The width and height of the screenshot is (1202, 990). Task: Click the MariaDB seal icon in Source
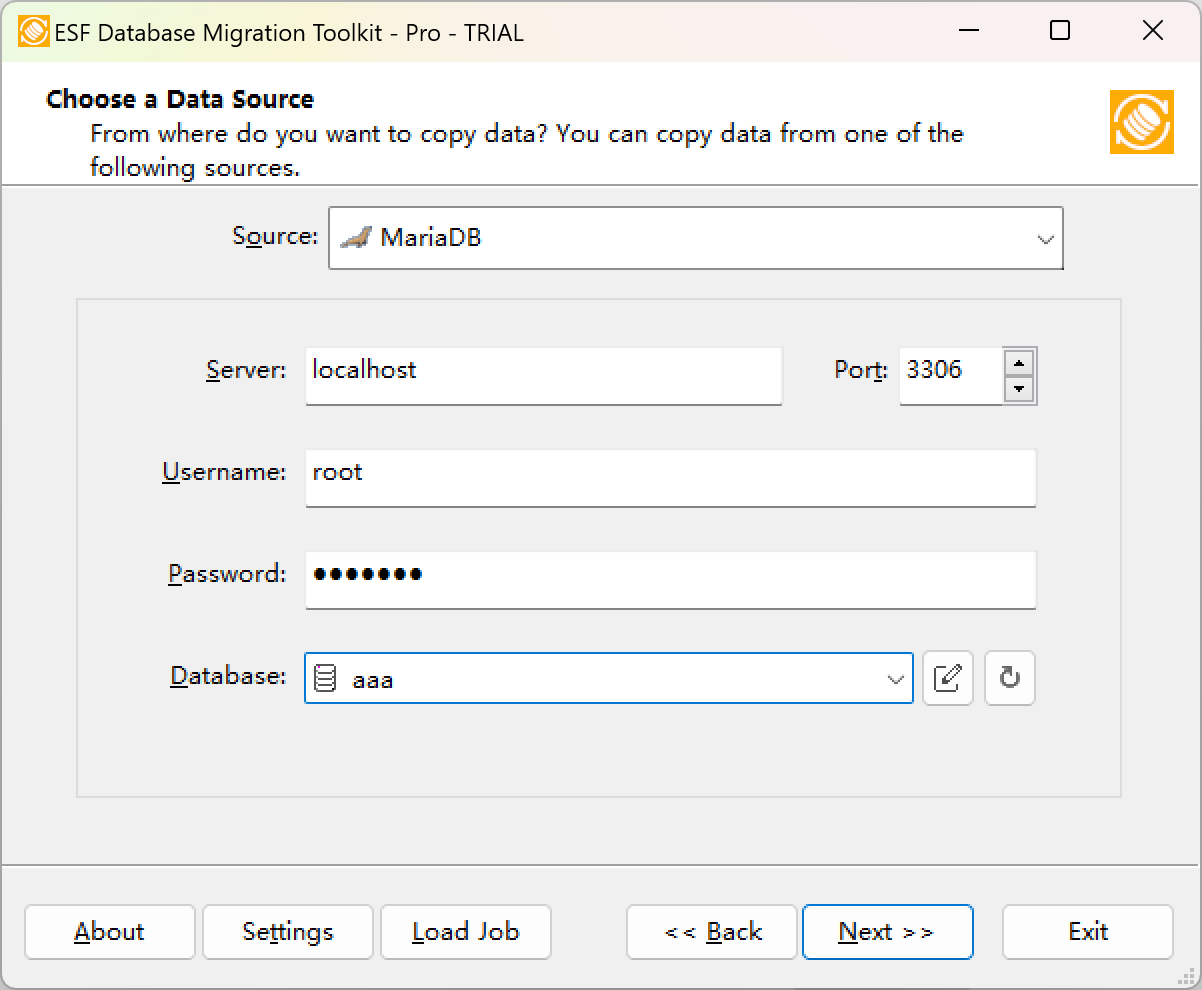pyautogui.click(x=356, y=238)
